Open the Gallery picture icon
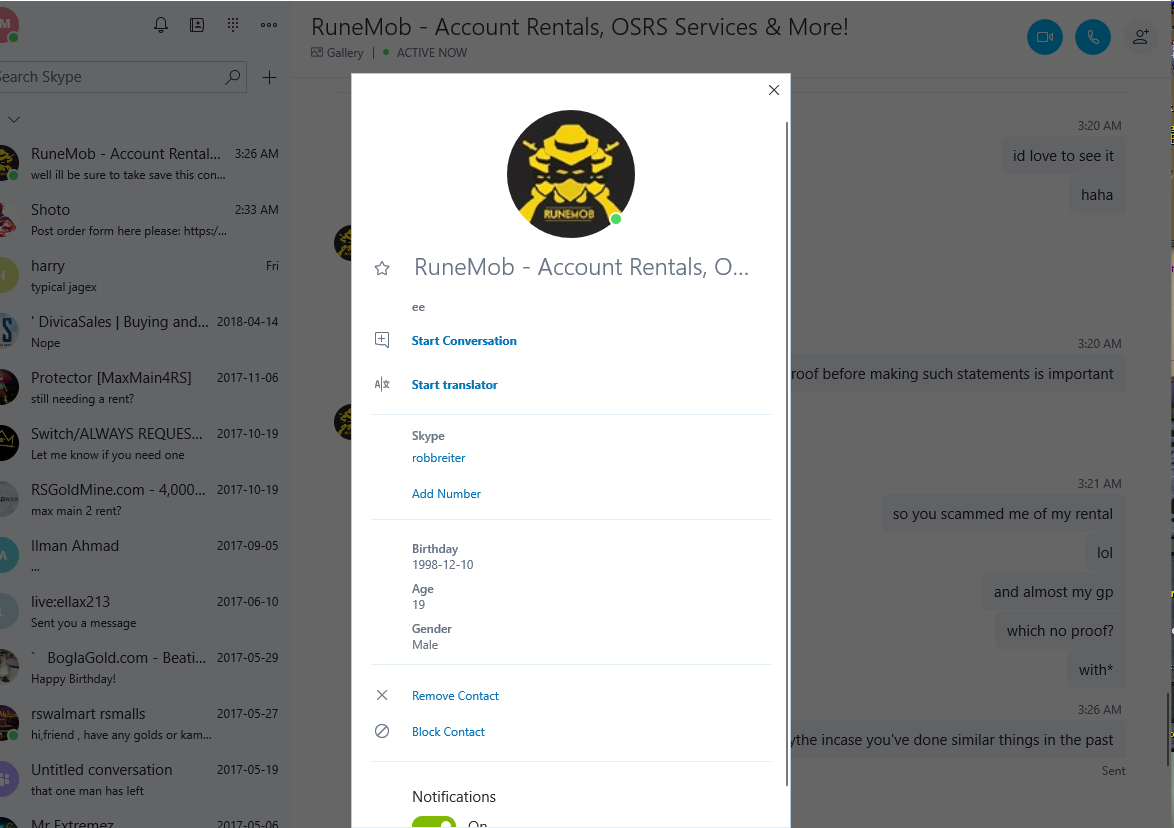The image size is (1174, 828). tap(317, 52)
